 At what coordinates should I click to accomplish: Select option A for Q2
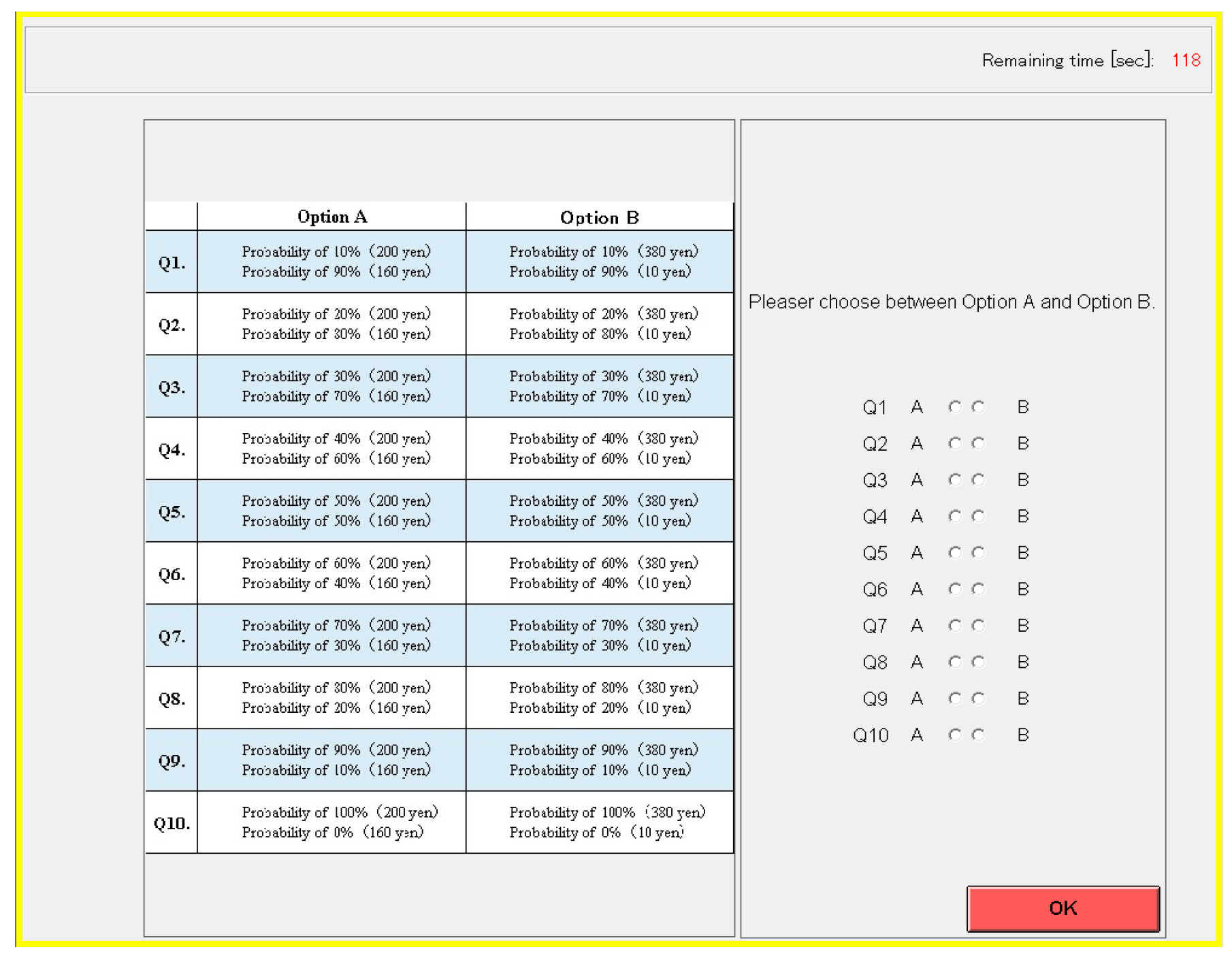955,444
